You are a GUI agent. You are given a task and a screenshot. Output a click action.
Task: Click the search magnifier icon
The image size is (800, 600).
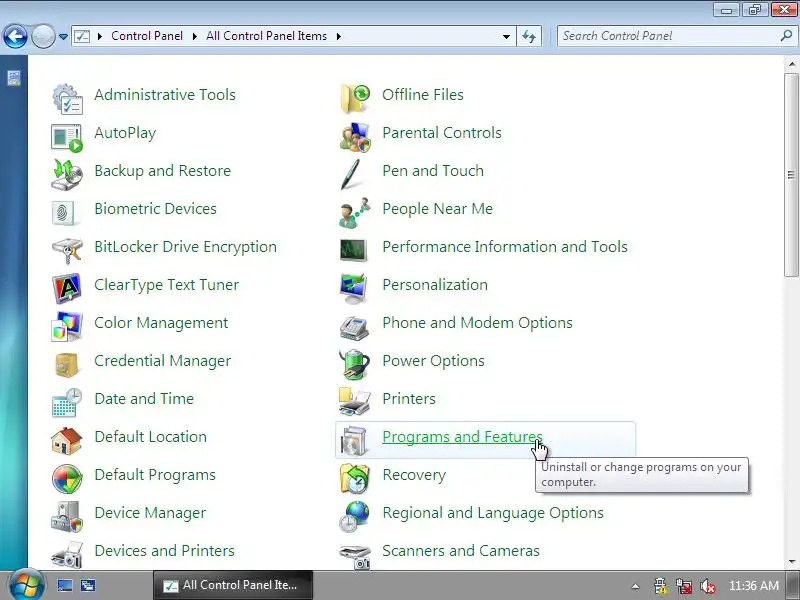(786, 36)
